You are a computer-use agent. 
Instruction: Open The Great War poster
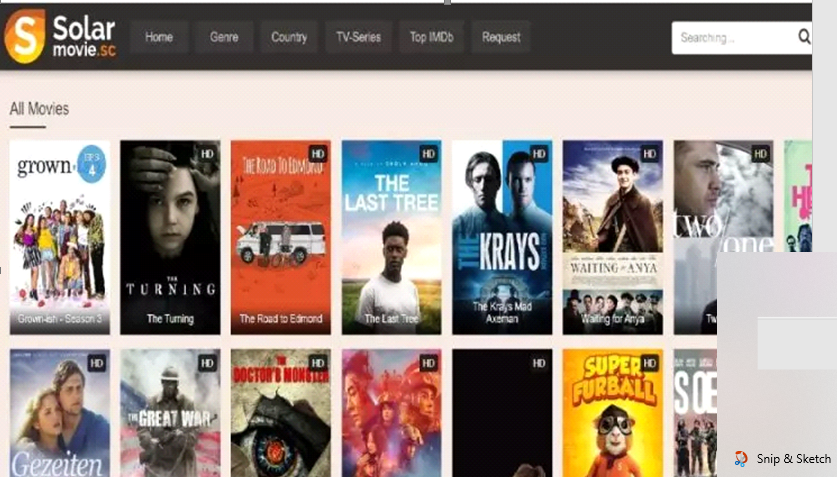point(170,413)
